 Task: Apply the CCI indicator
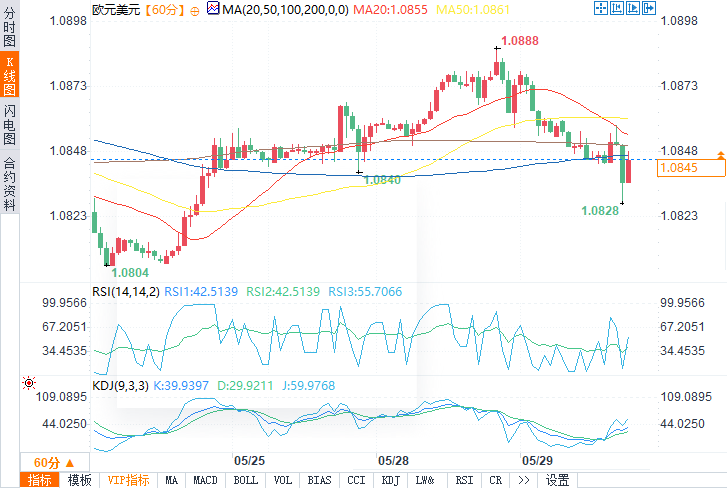point(356,480)
